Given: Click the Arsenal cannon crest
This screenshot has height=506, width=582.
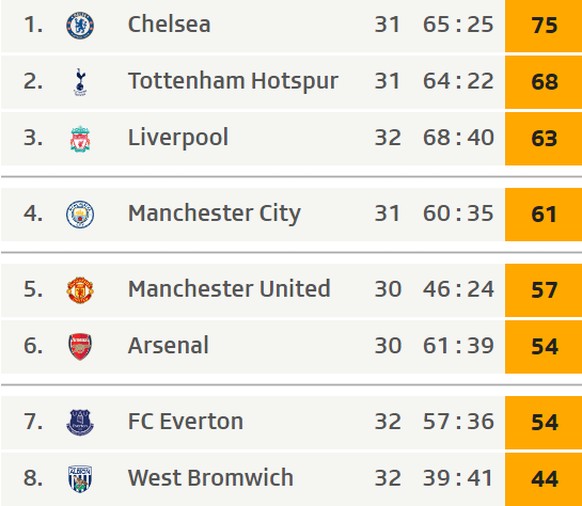Looking at the screenshot, I should 80,347.
